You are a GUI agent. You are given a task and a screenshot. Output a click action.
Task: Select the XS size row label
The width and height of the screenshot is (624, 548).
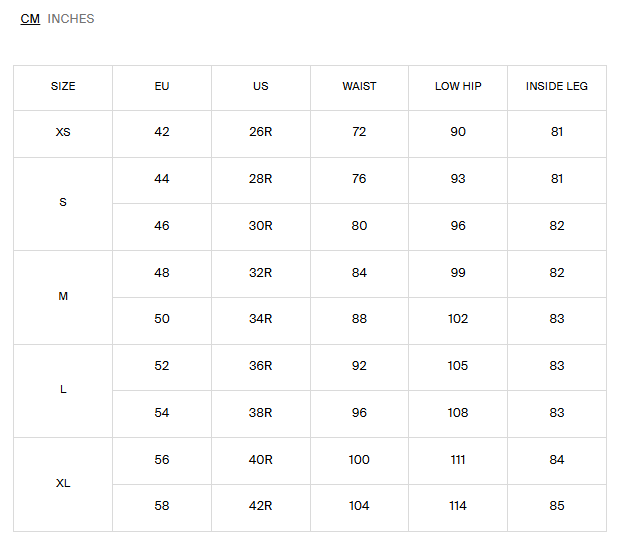click(63, 133)
